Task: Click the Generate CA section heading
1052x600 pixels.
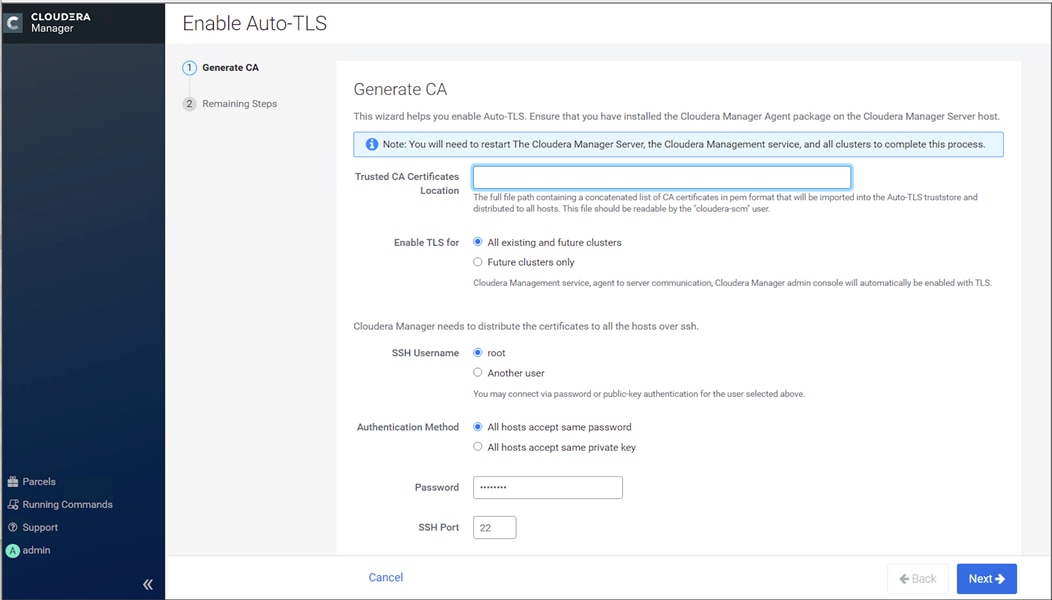Action: coord(401,89)
